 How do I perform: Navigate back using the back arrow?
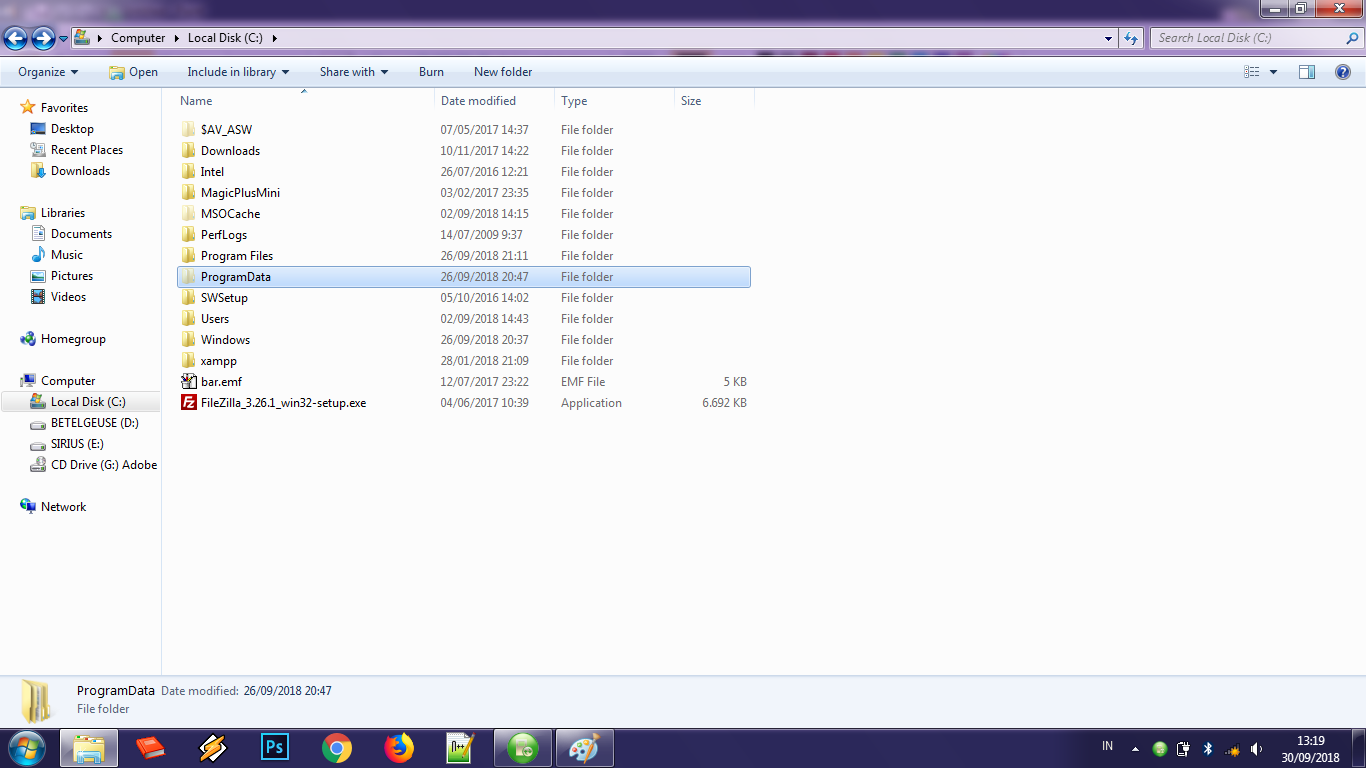click(15, 37)
